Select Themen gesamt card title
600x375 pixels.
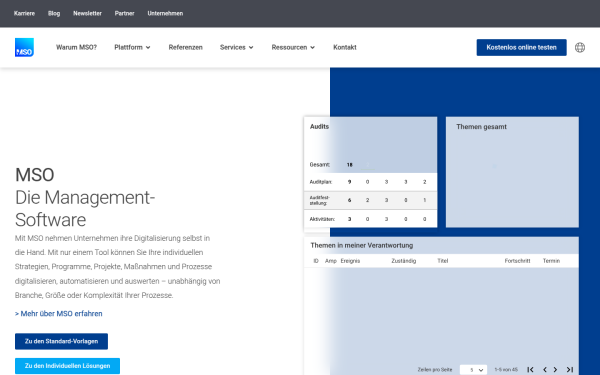tap(481, 127)
